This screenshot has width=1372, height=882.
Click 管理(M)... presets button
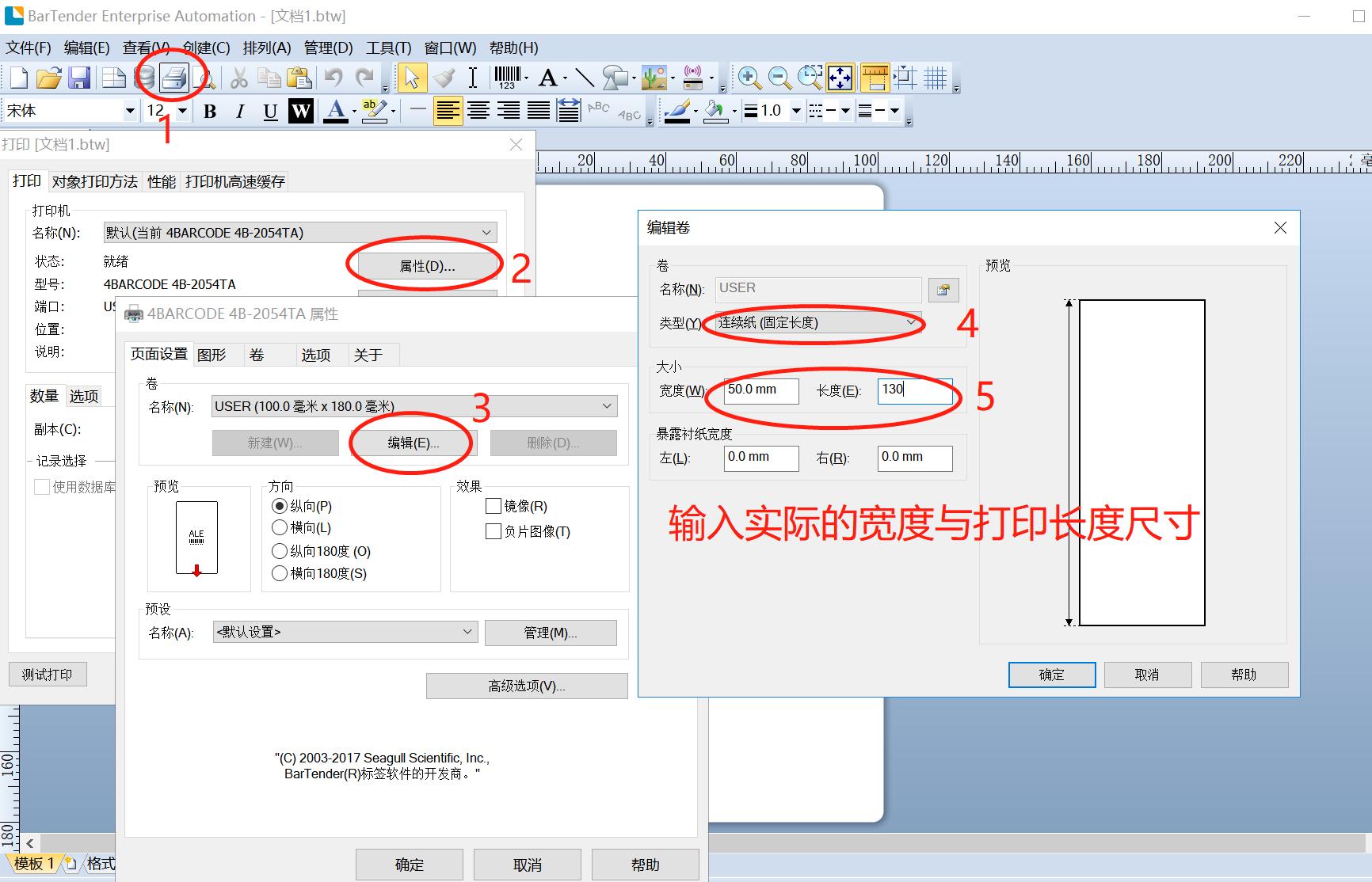coord(551,633)
